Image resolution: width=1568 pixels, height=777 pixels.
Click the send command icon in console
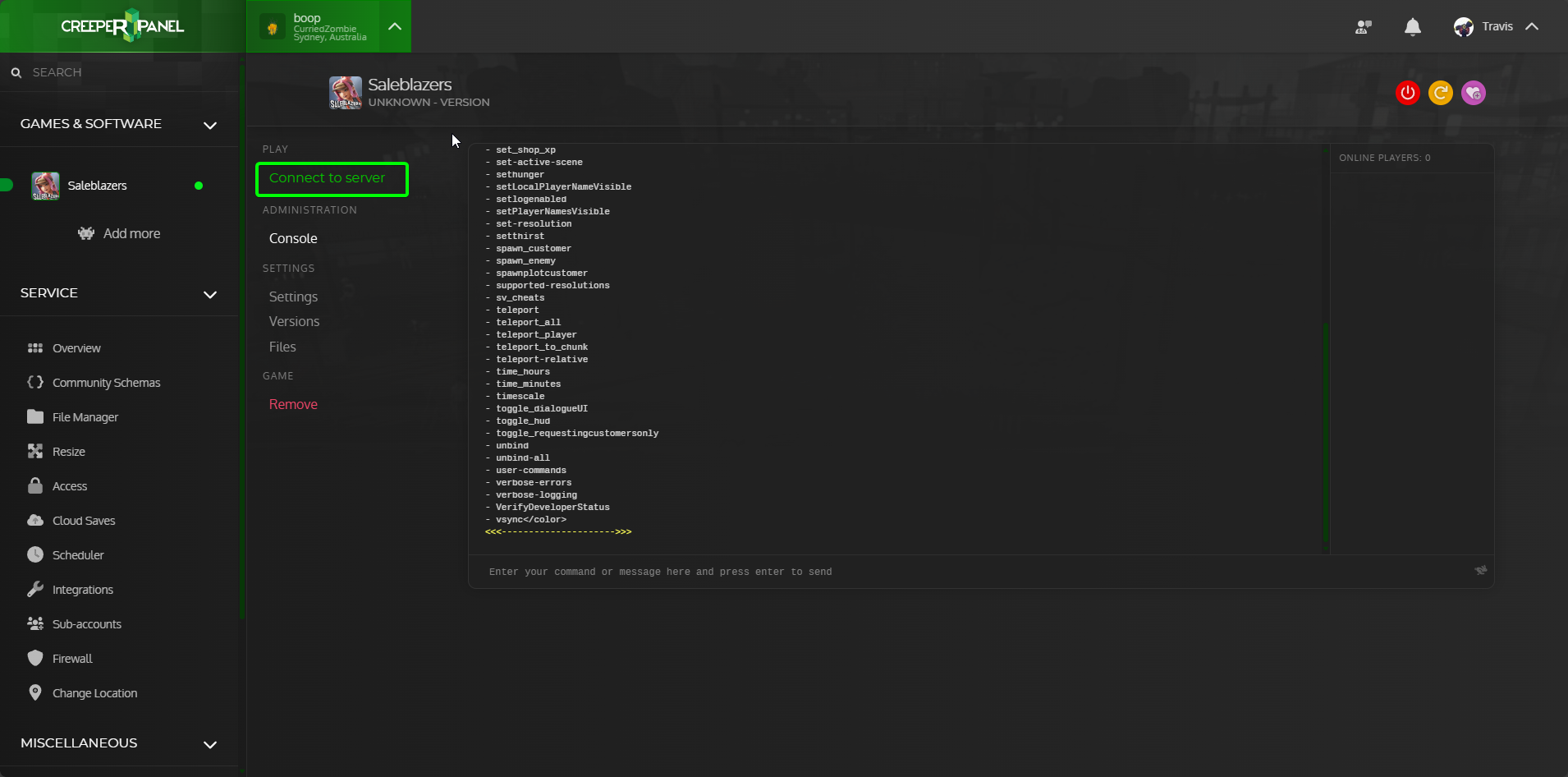(x=1481, y=570)
